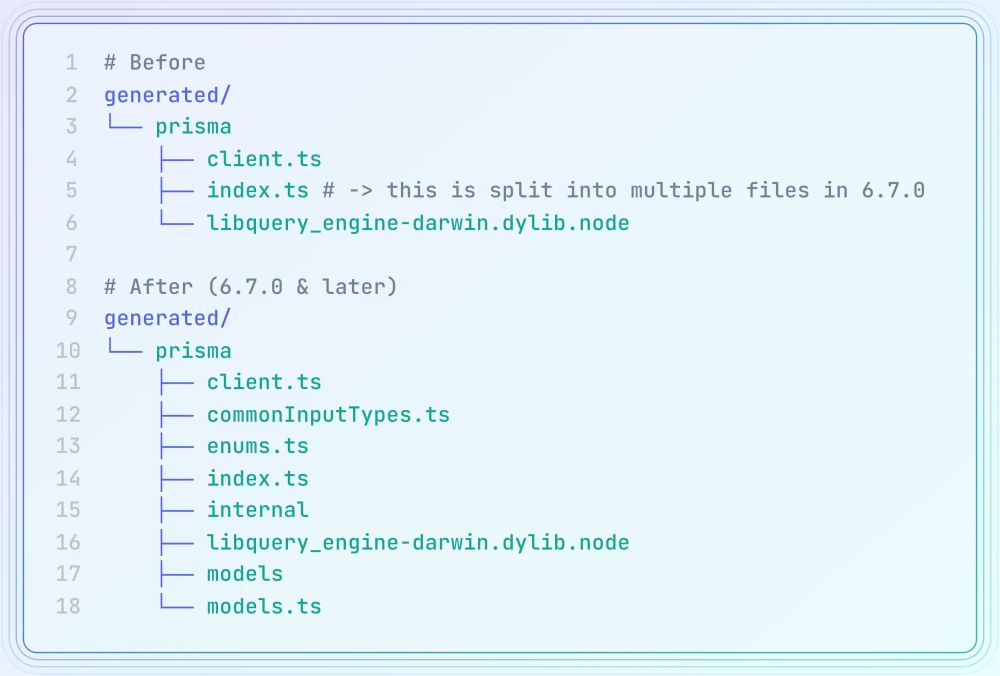Click the "models.ts" file name
The width and height of the screenshot is (1000, 676).
coord(264,606)
